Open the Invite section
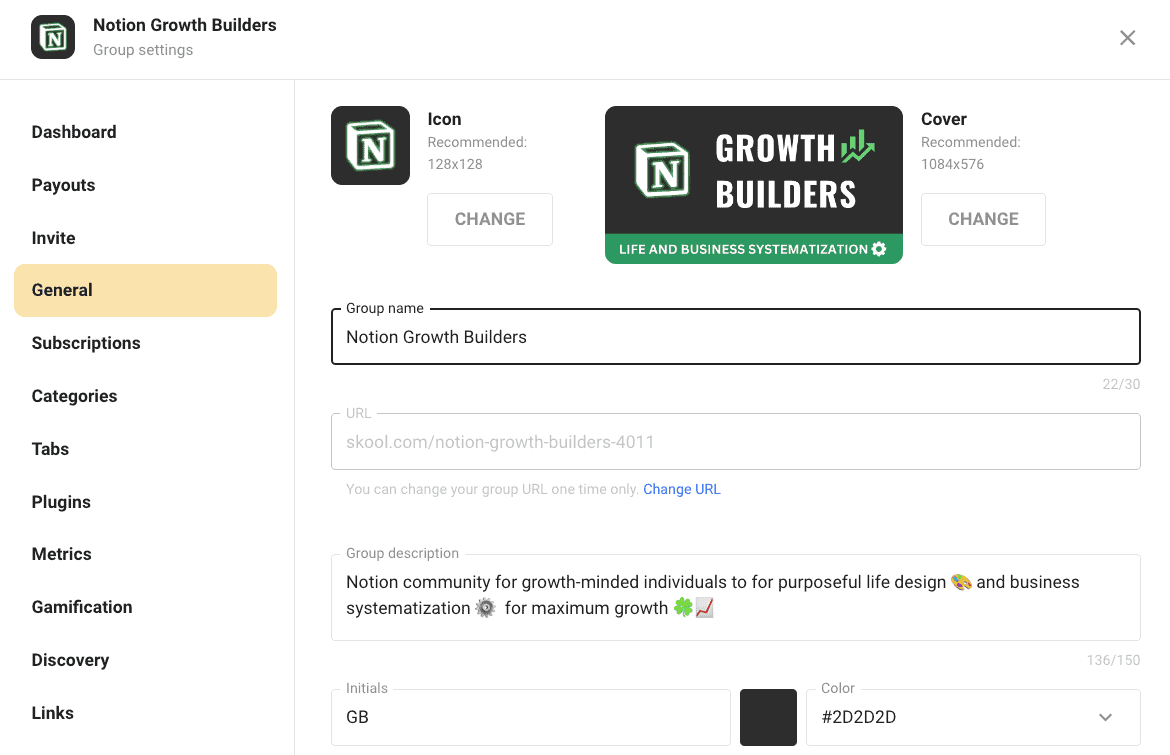Screen dimensions: 1170x755 (x=53, y=238)
